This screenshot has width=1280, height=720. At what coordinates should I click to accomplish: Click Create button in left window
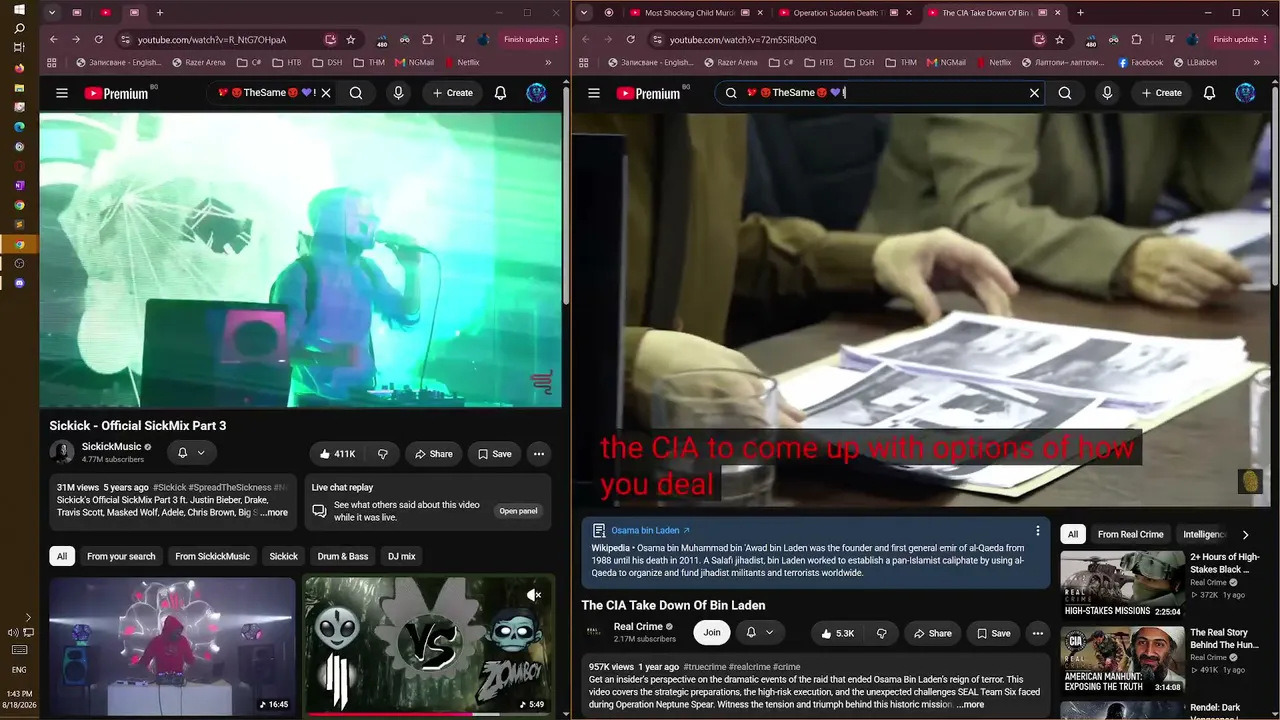point(453,93)
